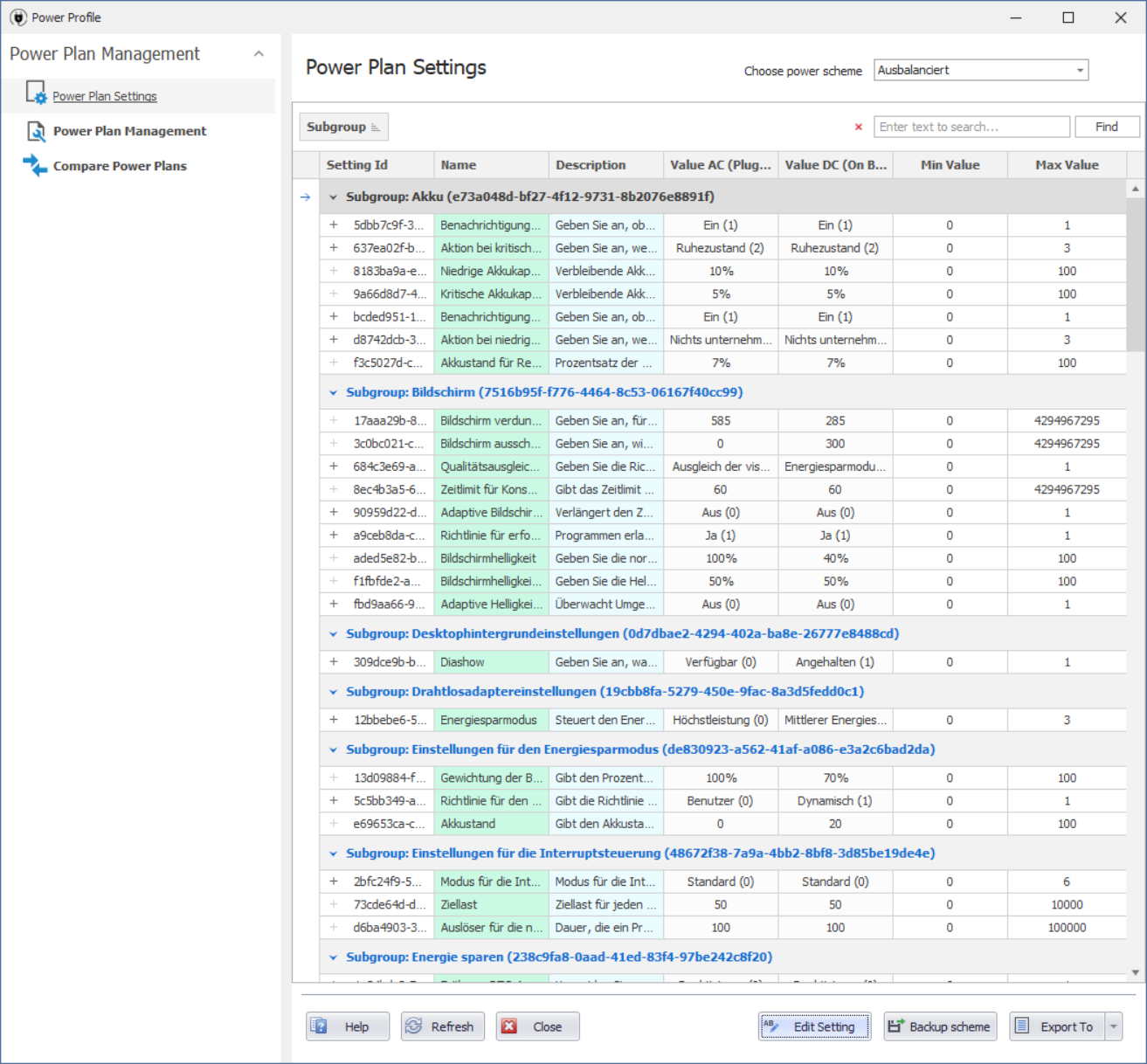
Task: Sort by the Description column header
Action: click(x=606, y=165)
